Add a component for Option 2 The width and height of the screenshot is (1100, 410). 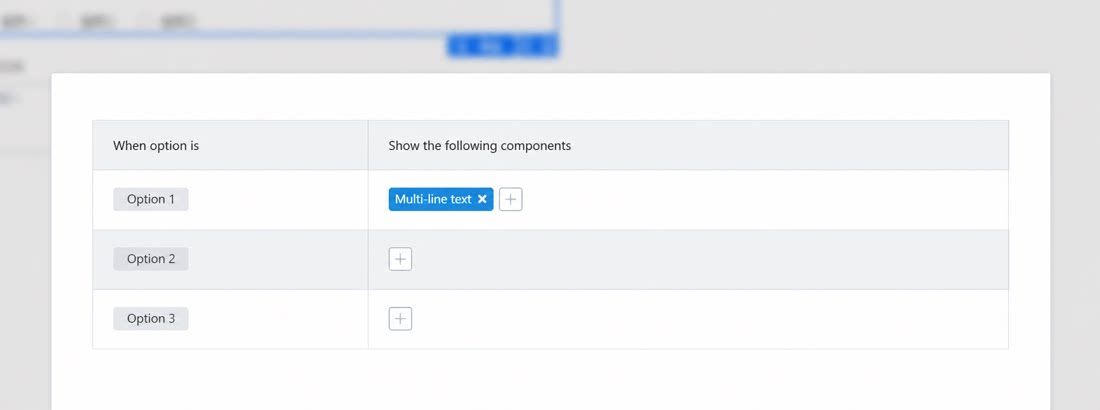click(x=401, y=259)
